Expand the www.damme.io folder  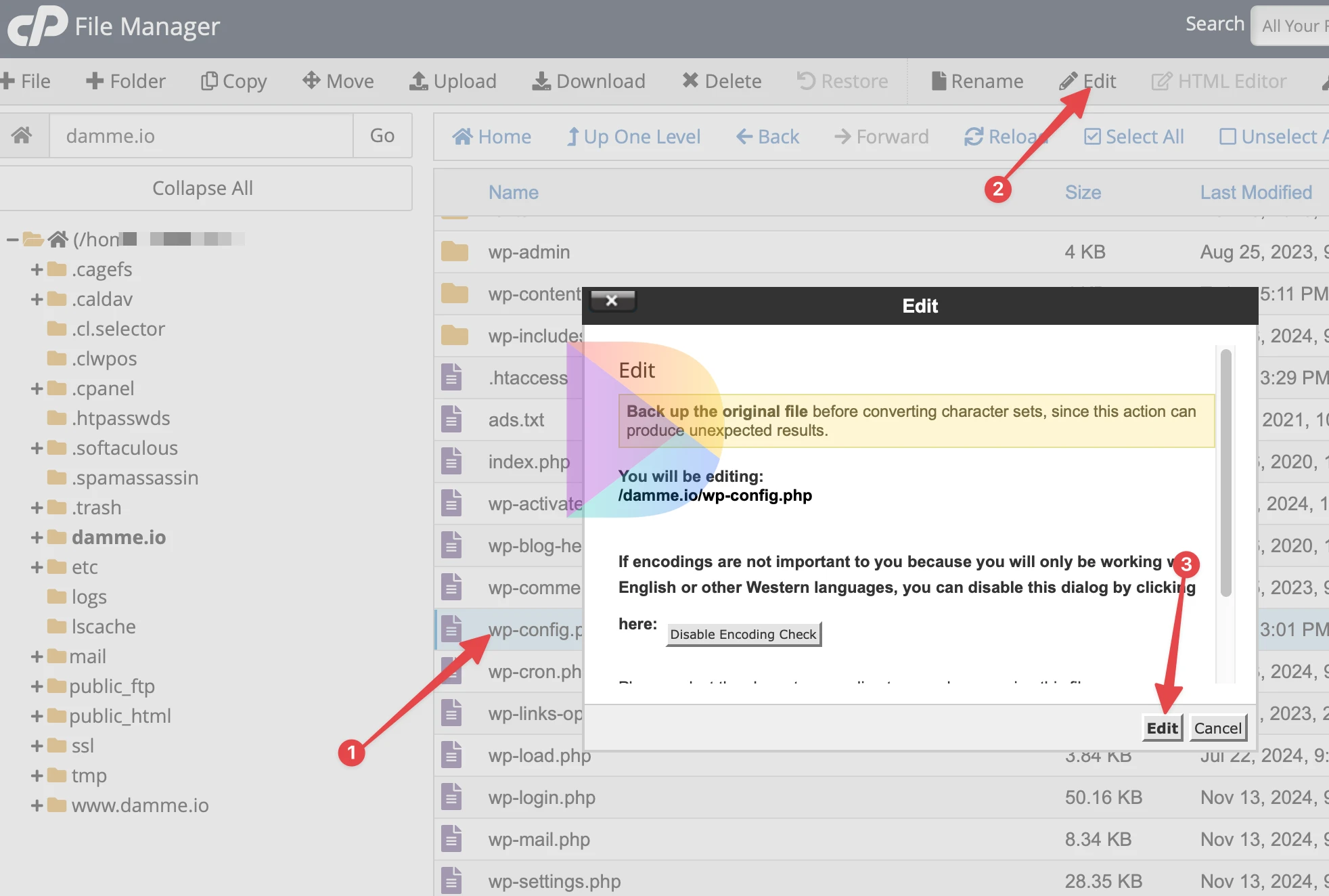point(37,805)
